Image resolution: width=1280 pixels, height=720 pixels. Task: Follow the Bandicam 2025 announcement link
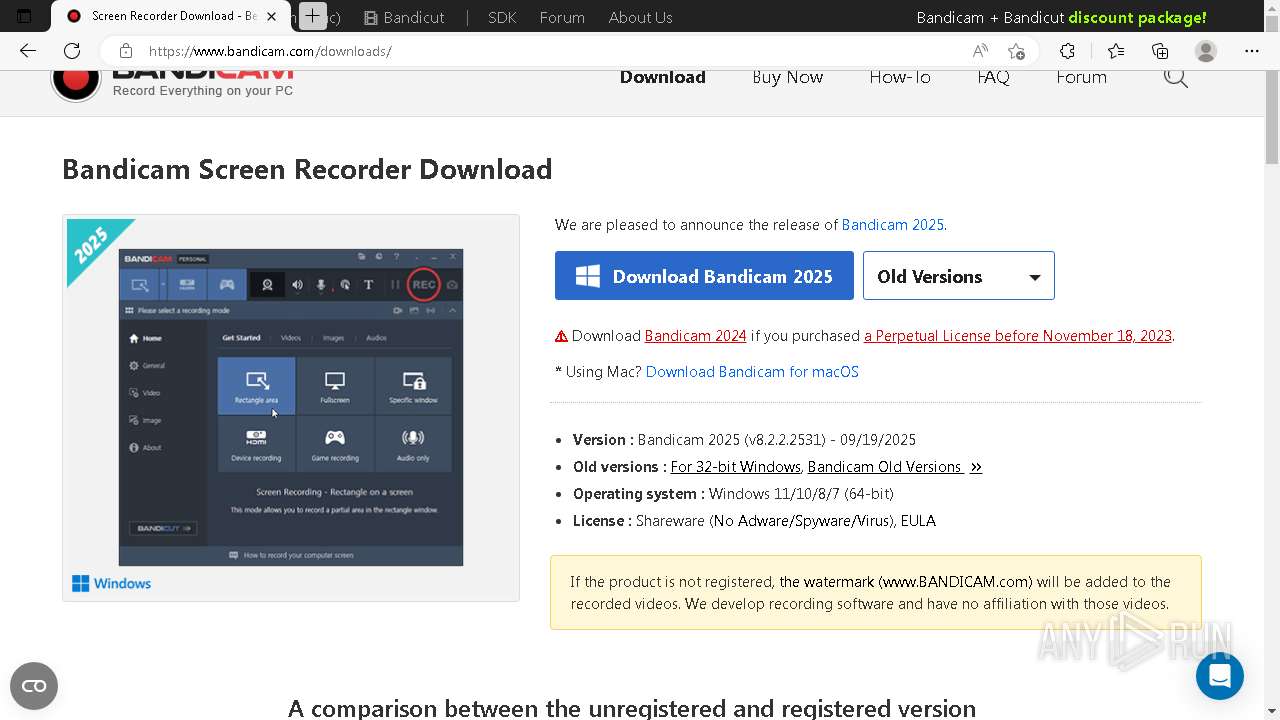pos(892,225)
